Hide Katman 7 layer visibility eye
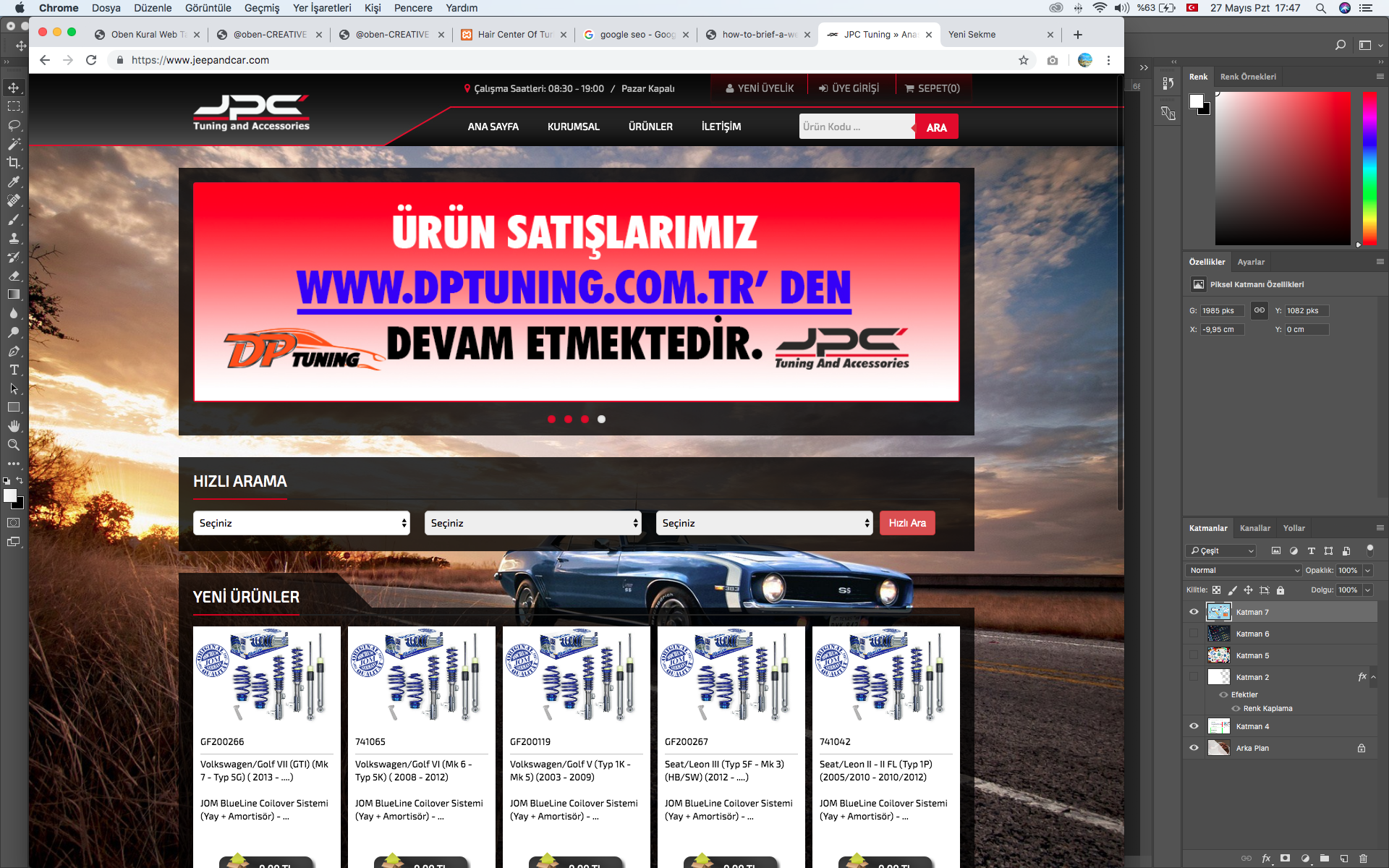1389x868 pixels. click(1194, 612)
